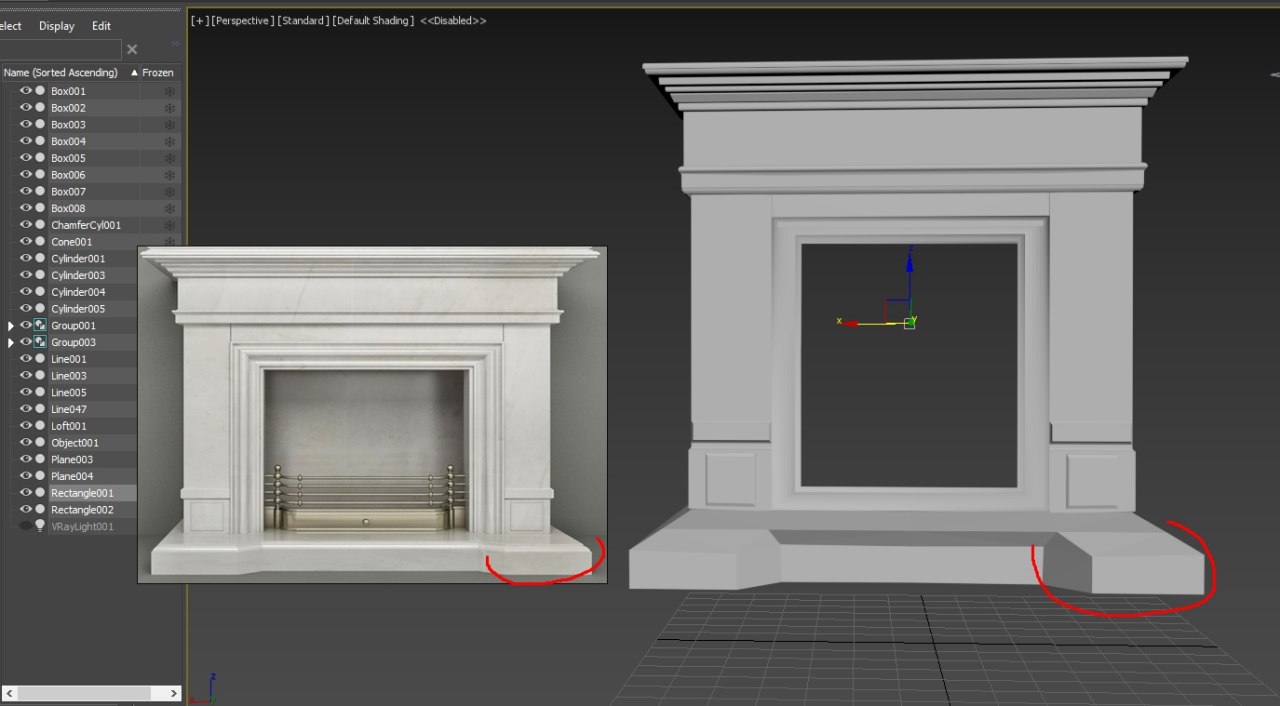This screenshot has height=706, width=1280.
Task: Click Group001 group icon
Action: point(40,325)
